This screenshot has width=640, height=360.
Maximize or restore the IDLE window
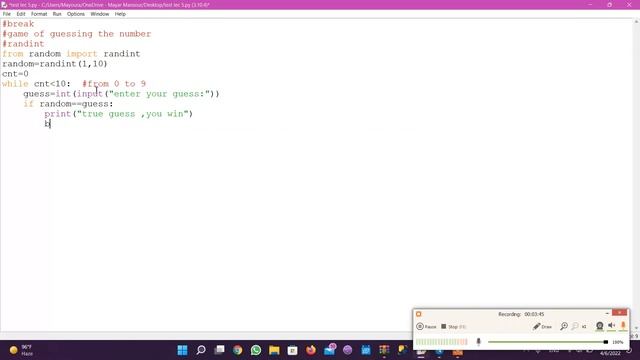tap(609, 4)
